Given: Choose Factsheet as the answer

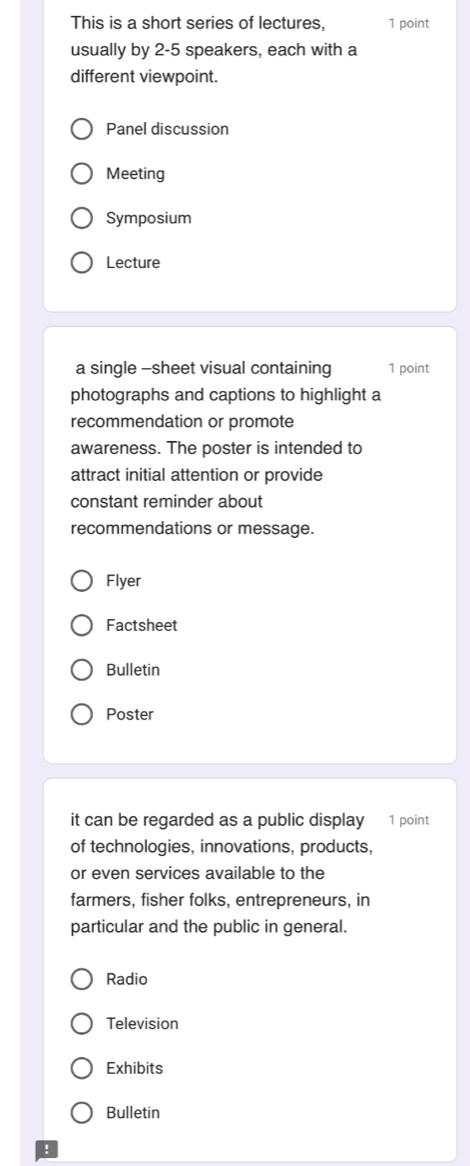Looking at the screenshot, I should [82, 625].
